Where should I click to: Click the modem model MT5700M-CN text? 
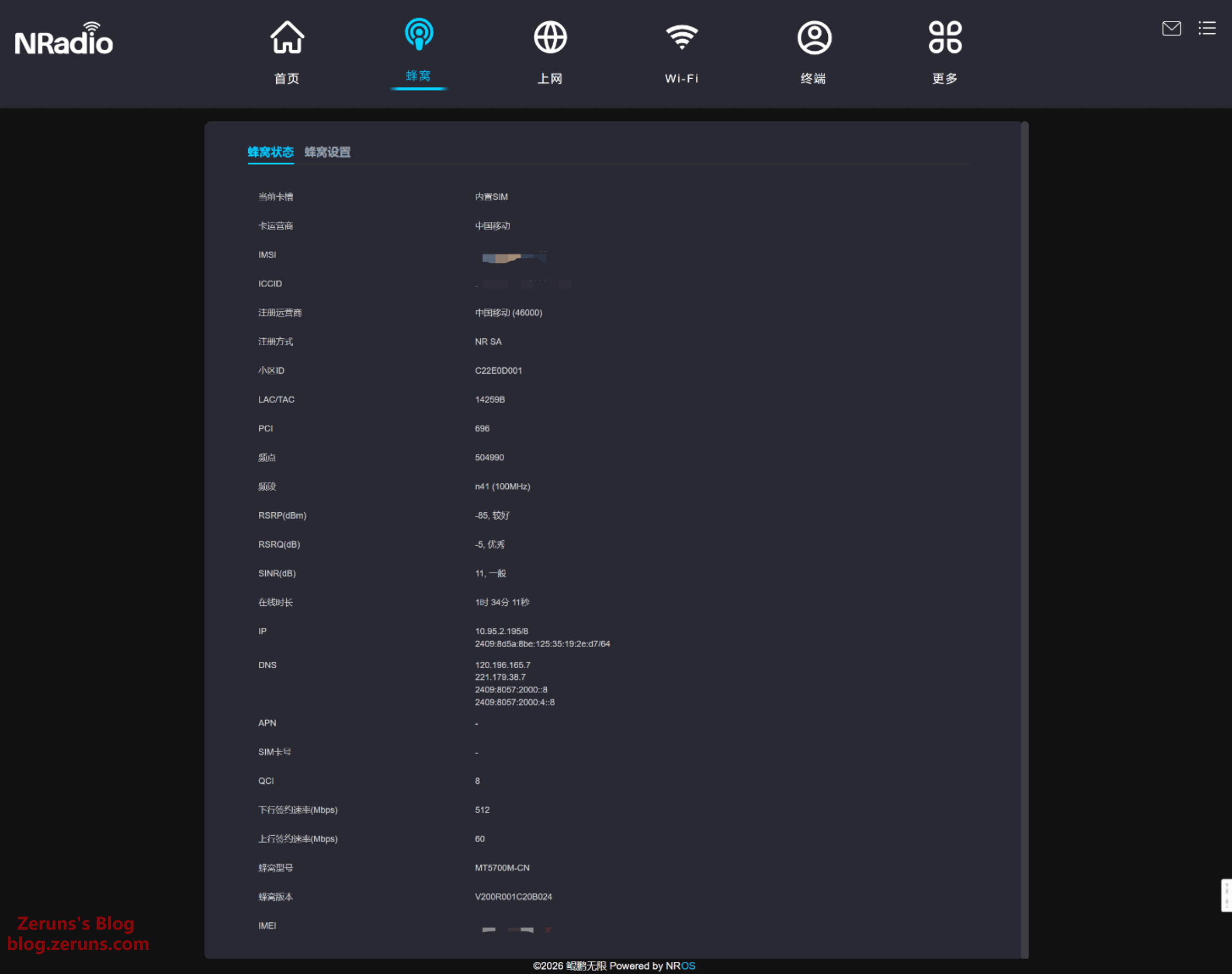pyautogui.click(x=502, y=867)
